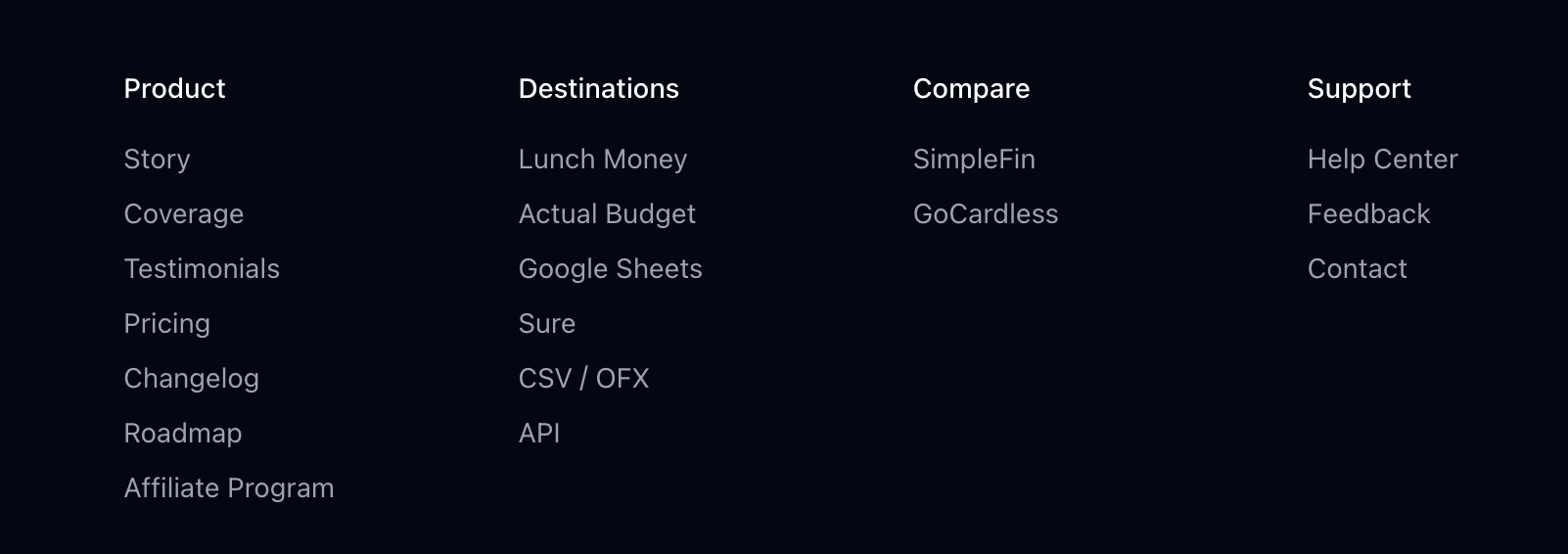
Task: Open the Affiliate Program link
Action: 228,488
